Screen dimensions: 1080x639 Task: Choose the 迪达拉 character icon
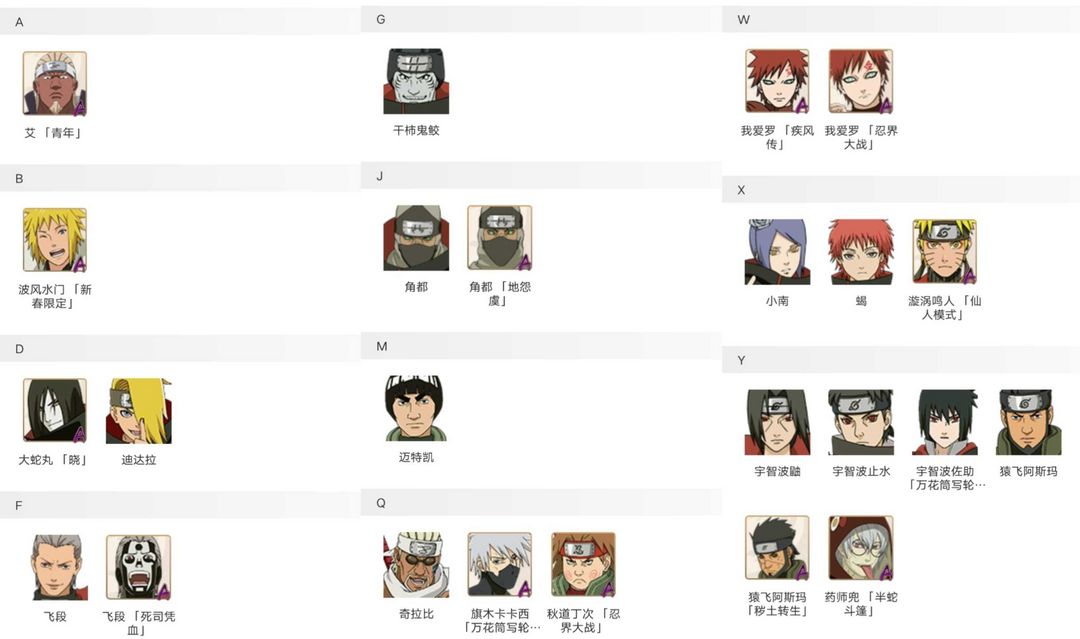tap(138, 410)
